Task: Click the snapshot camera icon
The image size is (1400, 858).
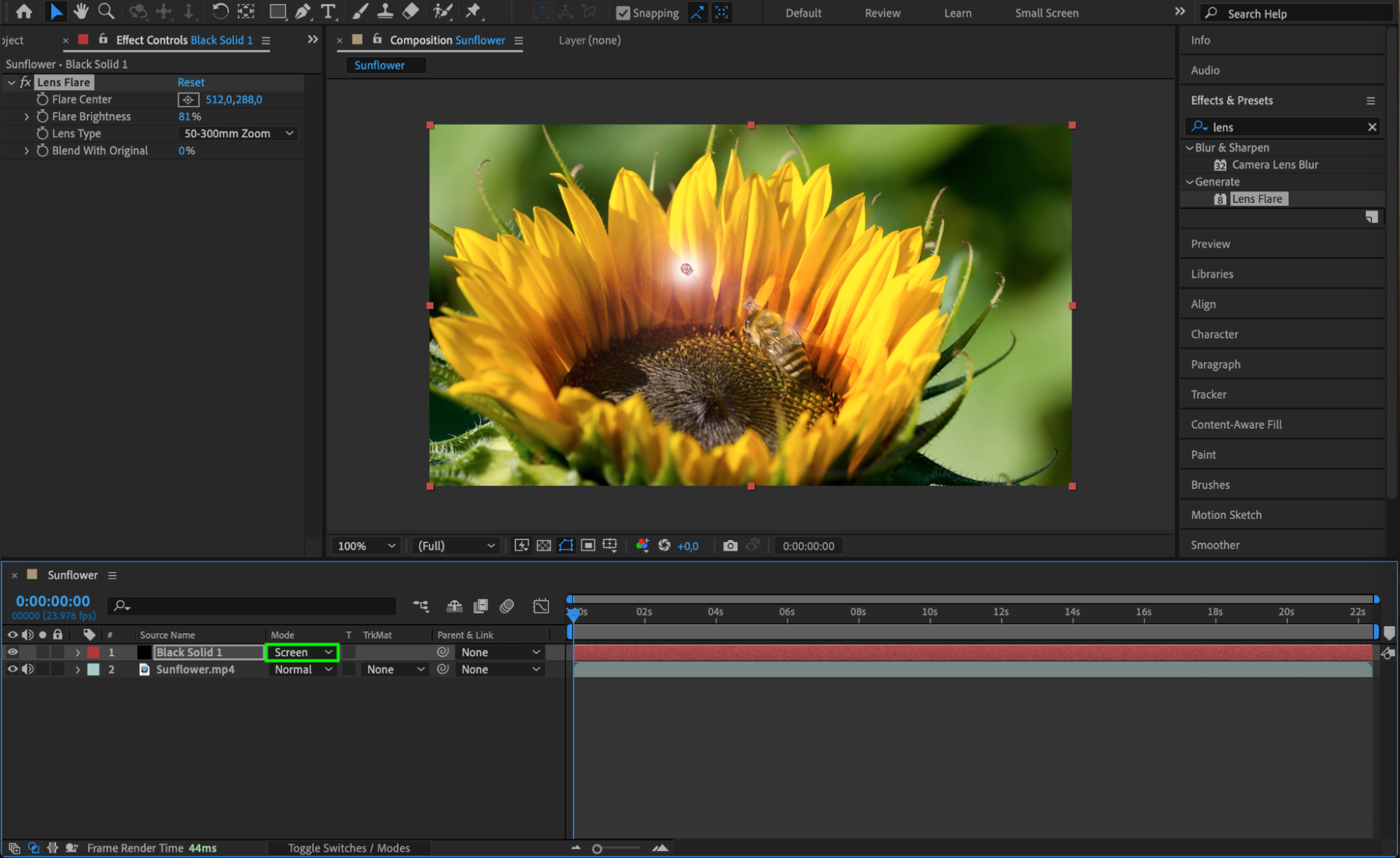Action: (x=730, y=546)
